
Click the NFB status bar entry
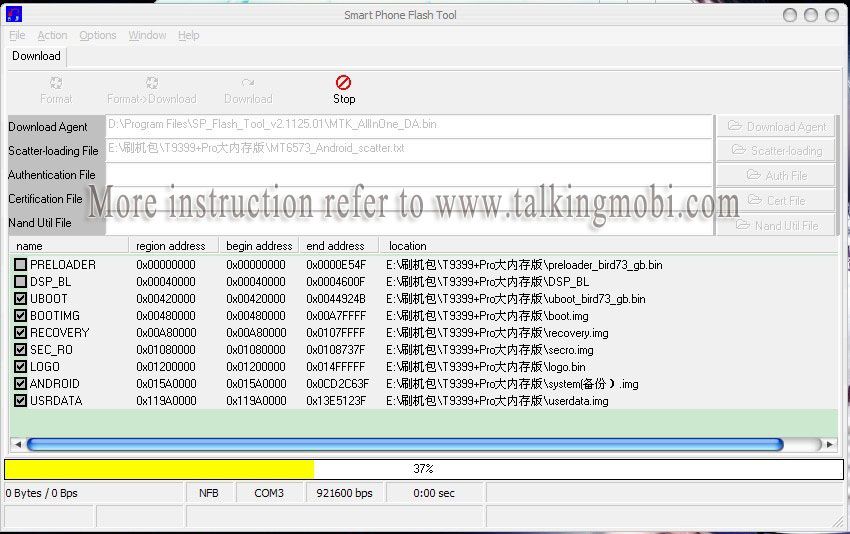coord(209,493)
